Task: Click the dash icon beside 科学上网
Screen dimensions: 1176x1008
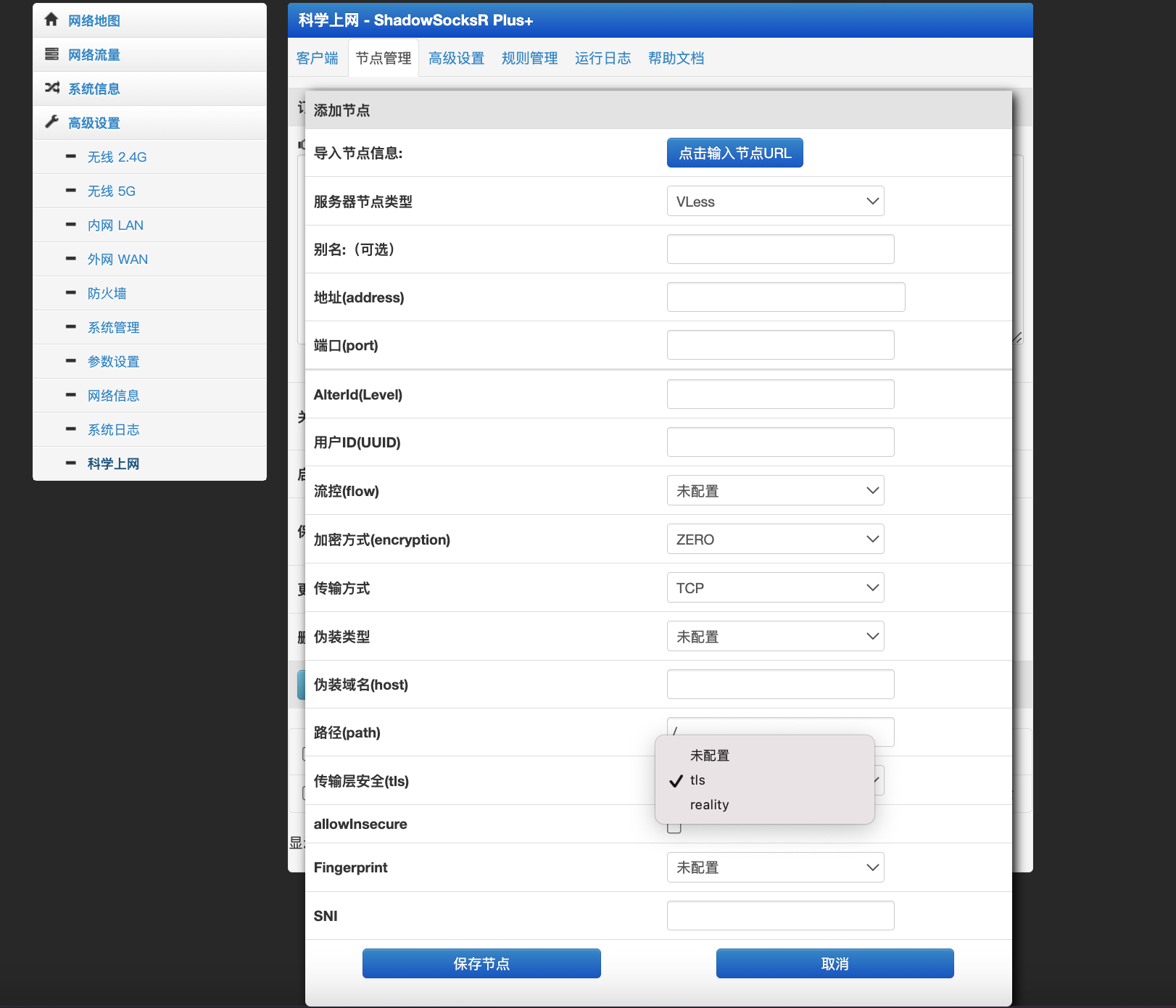Action: click(71, 463)
